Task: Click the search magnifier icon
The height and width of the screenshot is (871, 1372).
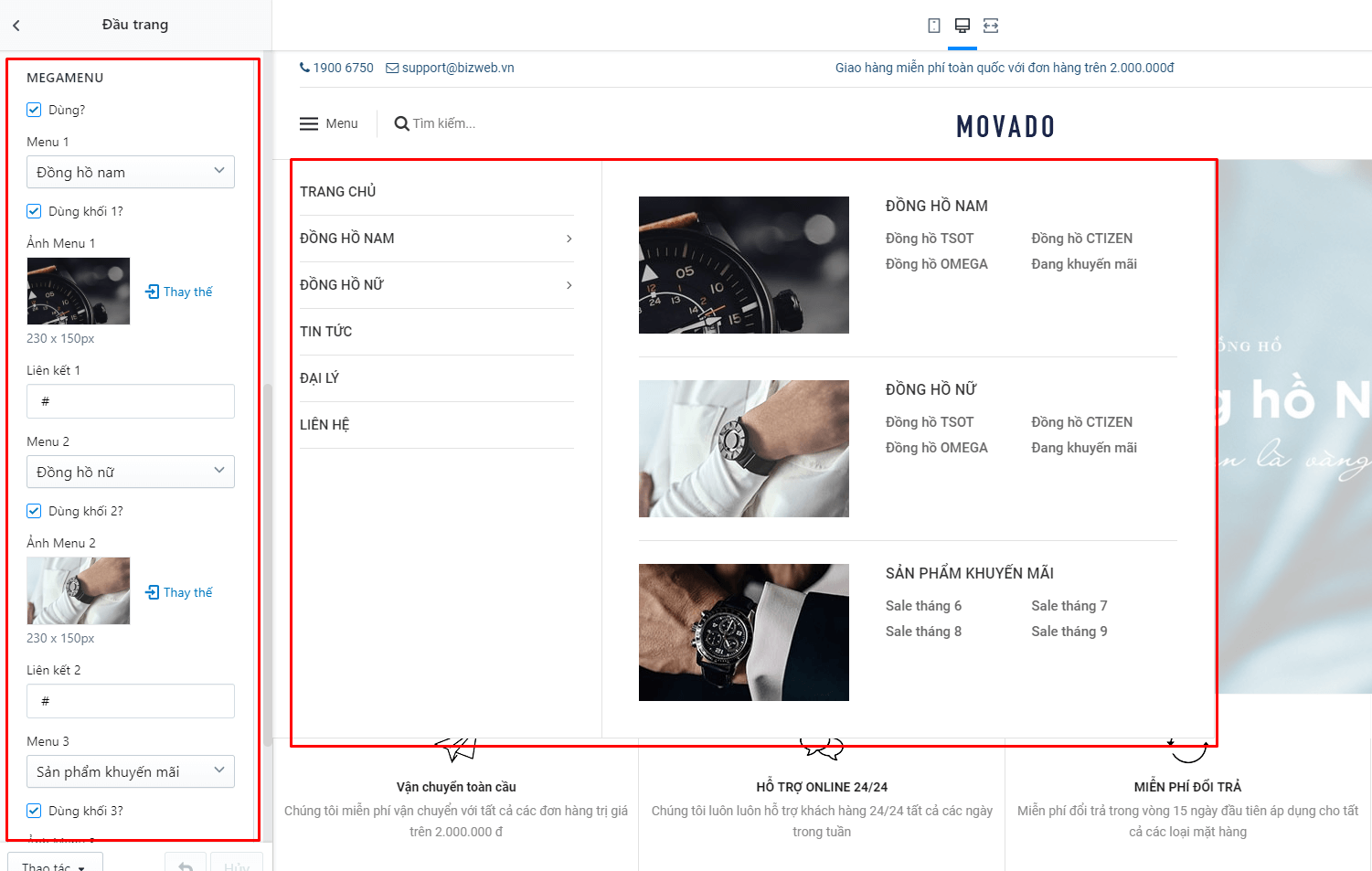Action: click(401, 123)
